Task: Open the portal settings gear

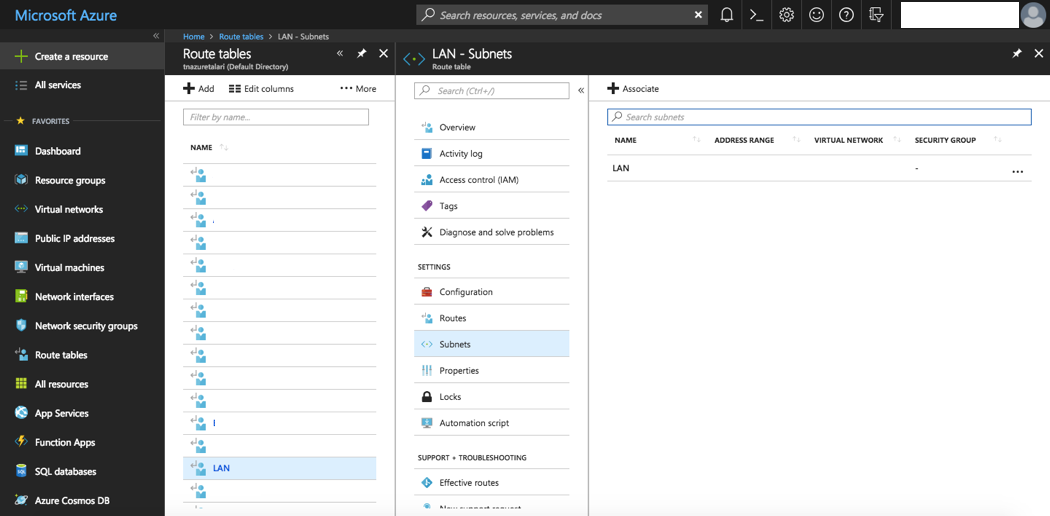Action: pyautogui.click(x=787, y=15)
